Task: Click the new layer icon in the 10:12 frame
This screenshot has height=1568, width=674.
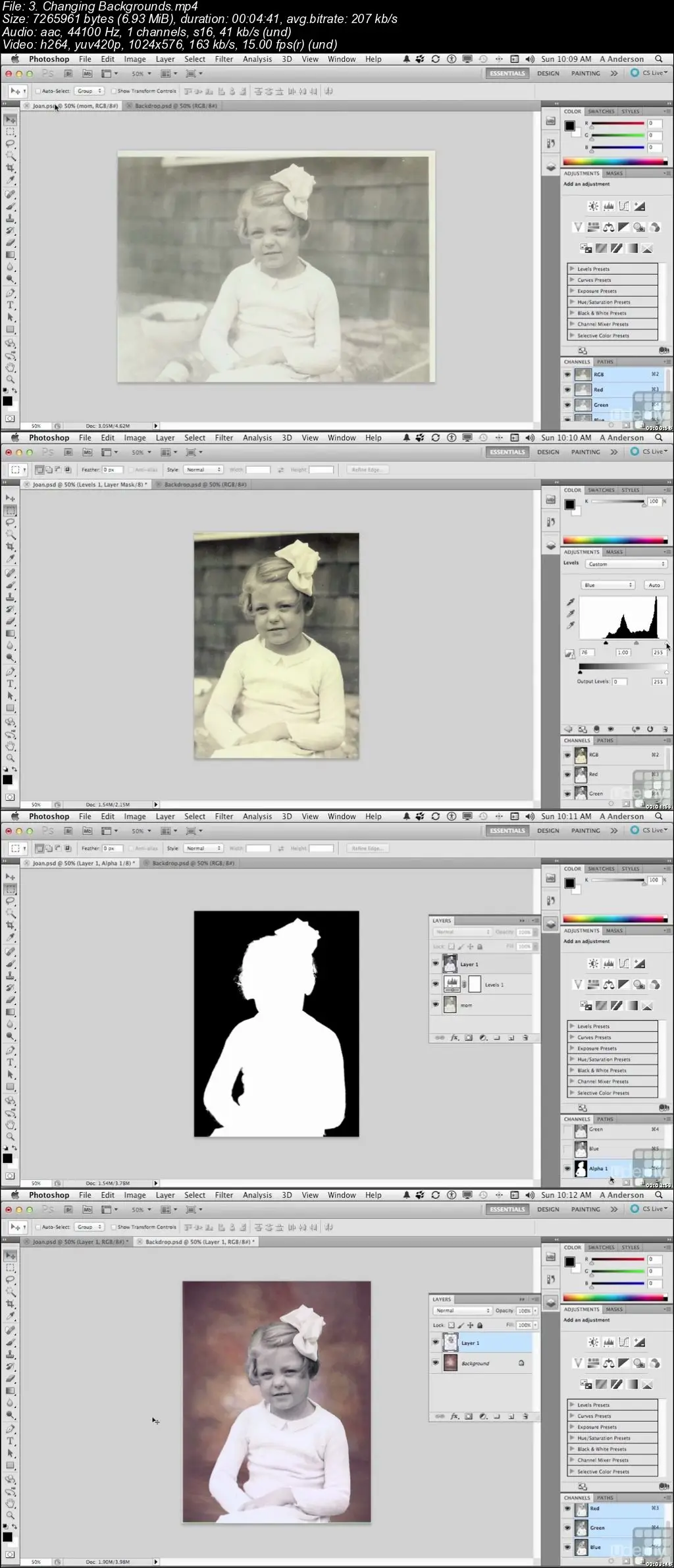Action: point(511,1416)
